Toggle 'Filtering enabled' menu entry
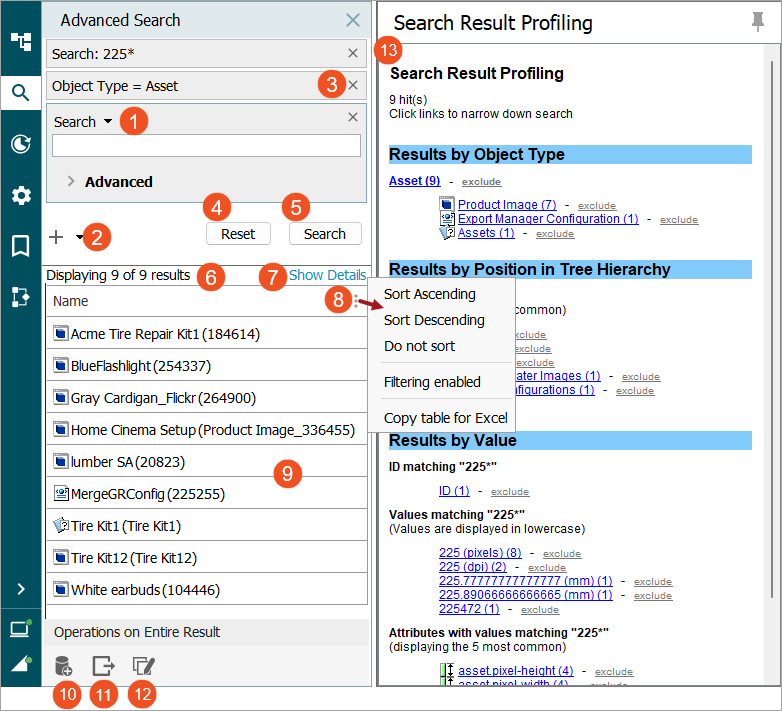The height and width of the screenshot is (711, 782). [x=432, y=382]
